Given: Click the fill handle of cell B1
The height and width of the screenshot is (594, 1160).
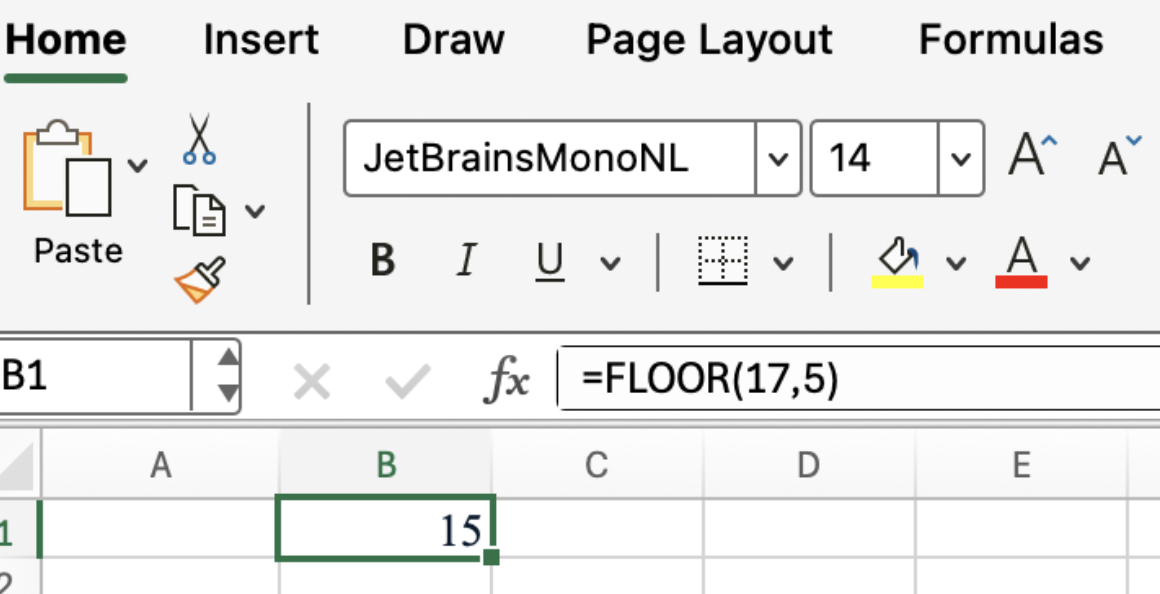Looking at the screenshot, I should pyautogui.click(x=490, y=556).
